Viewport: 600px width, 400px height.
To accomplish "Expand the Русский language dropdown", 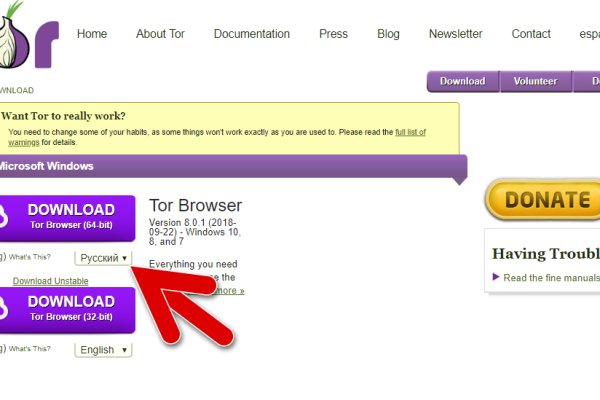I will (104, 258).
